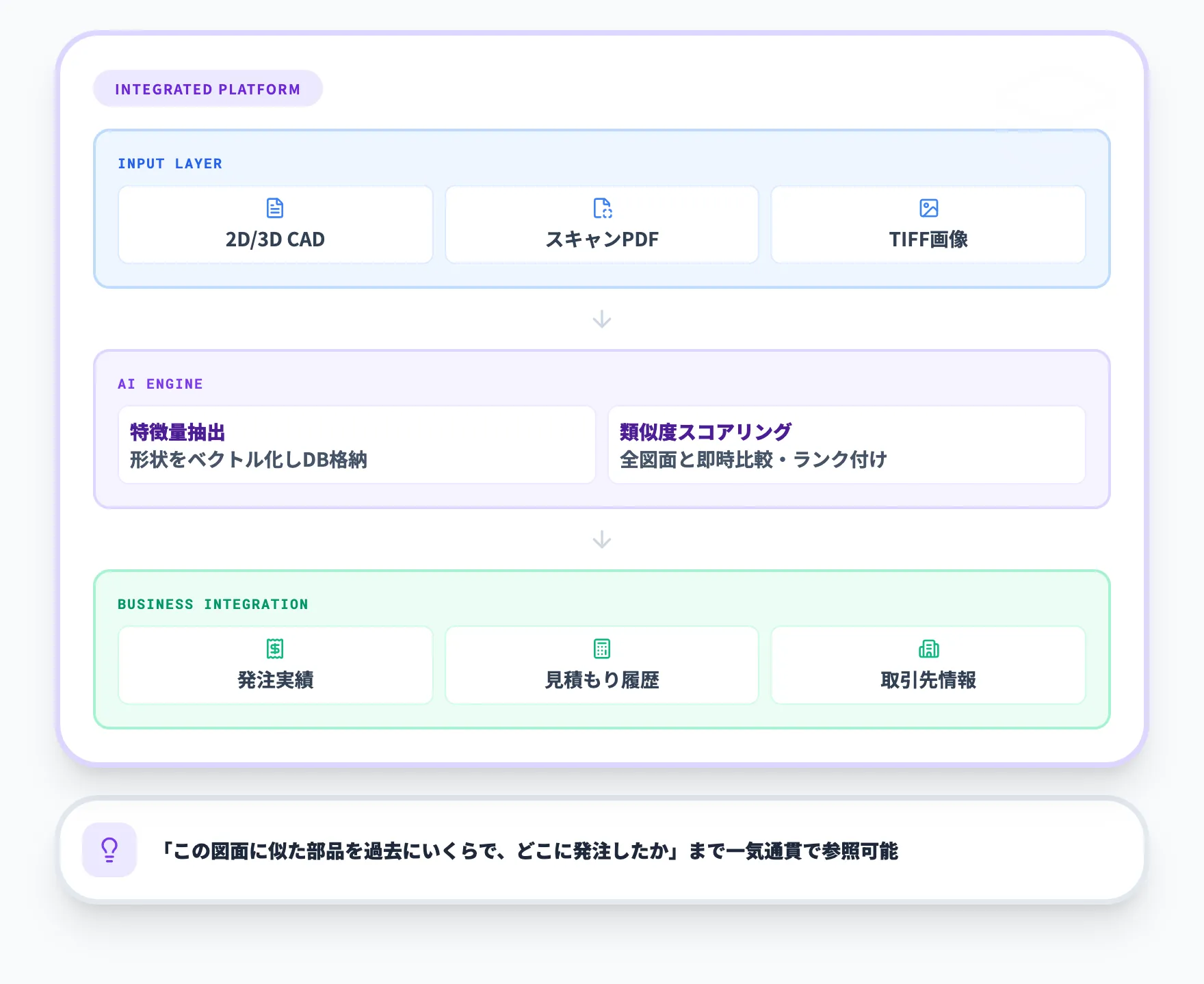
Task: Click the 2D/3D CAD input card
Action: pos(274,224)
